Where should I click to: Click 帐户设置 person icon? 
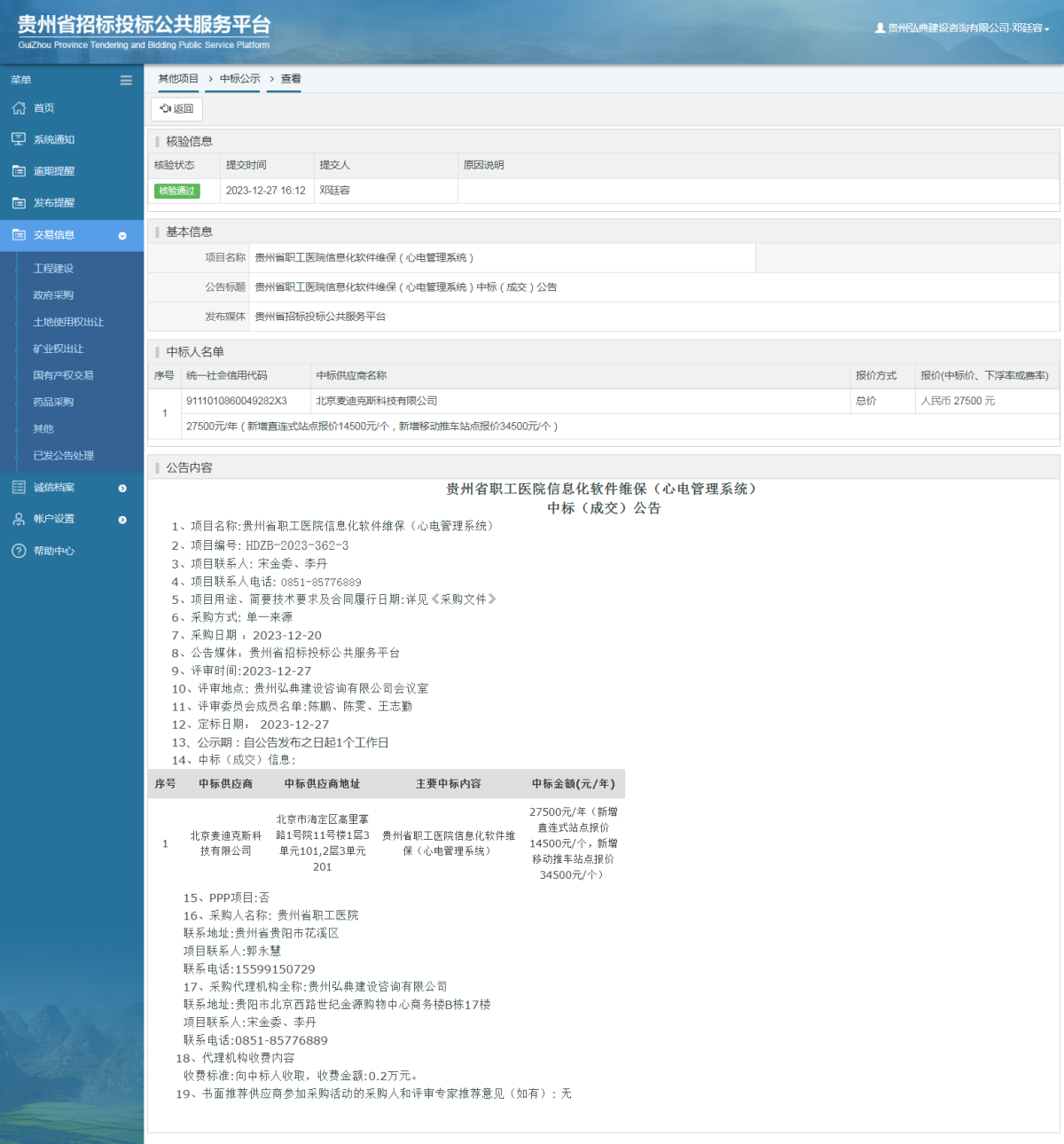19,519
